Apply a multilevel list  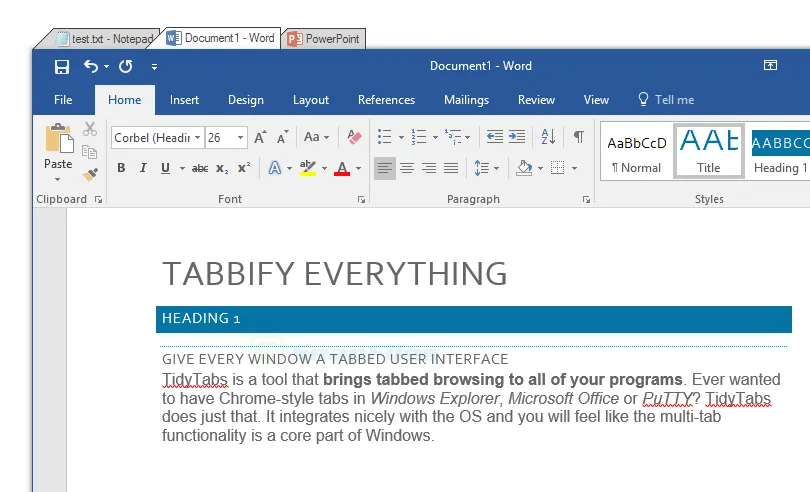[x=453, y=137]
